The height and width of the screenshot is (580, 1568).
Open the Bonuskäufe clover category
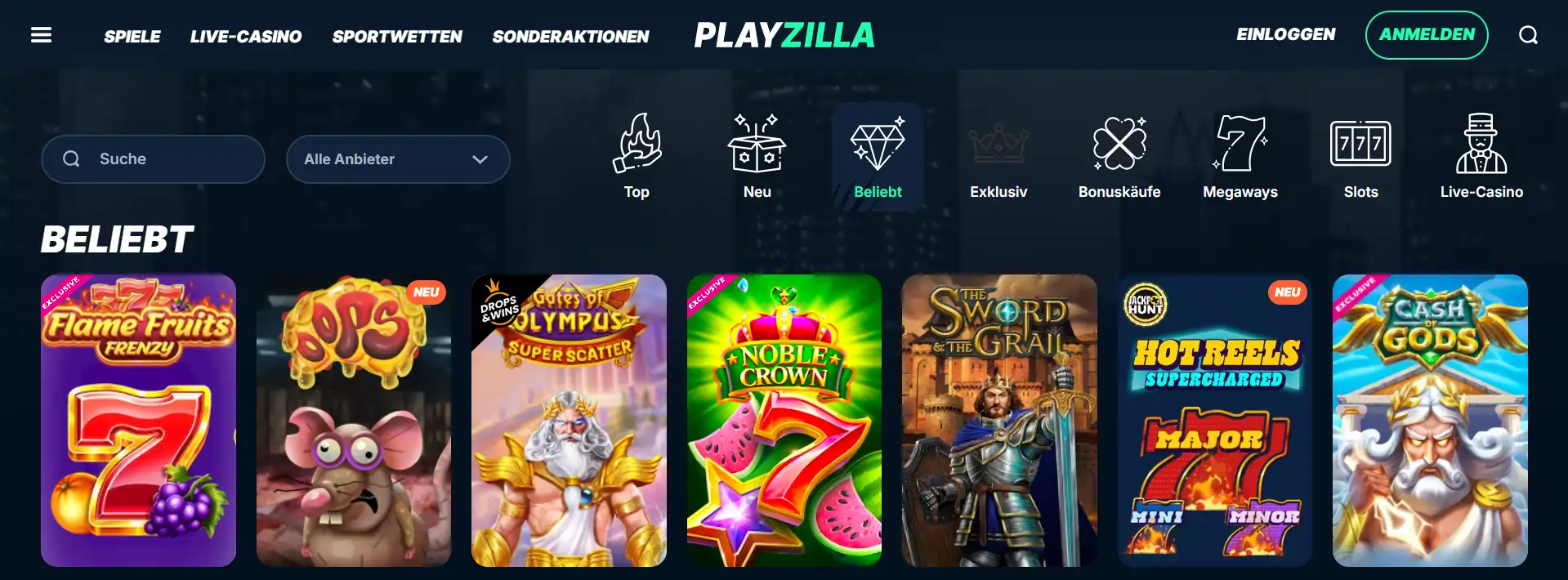[x=1119, y=157]
